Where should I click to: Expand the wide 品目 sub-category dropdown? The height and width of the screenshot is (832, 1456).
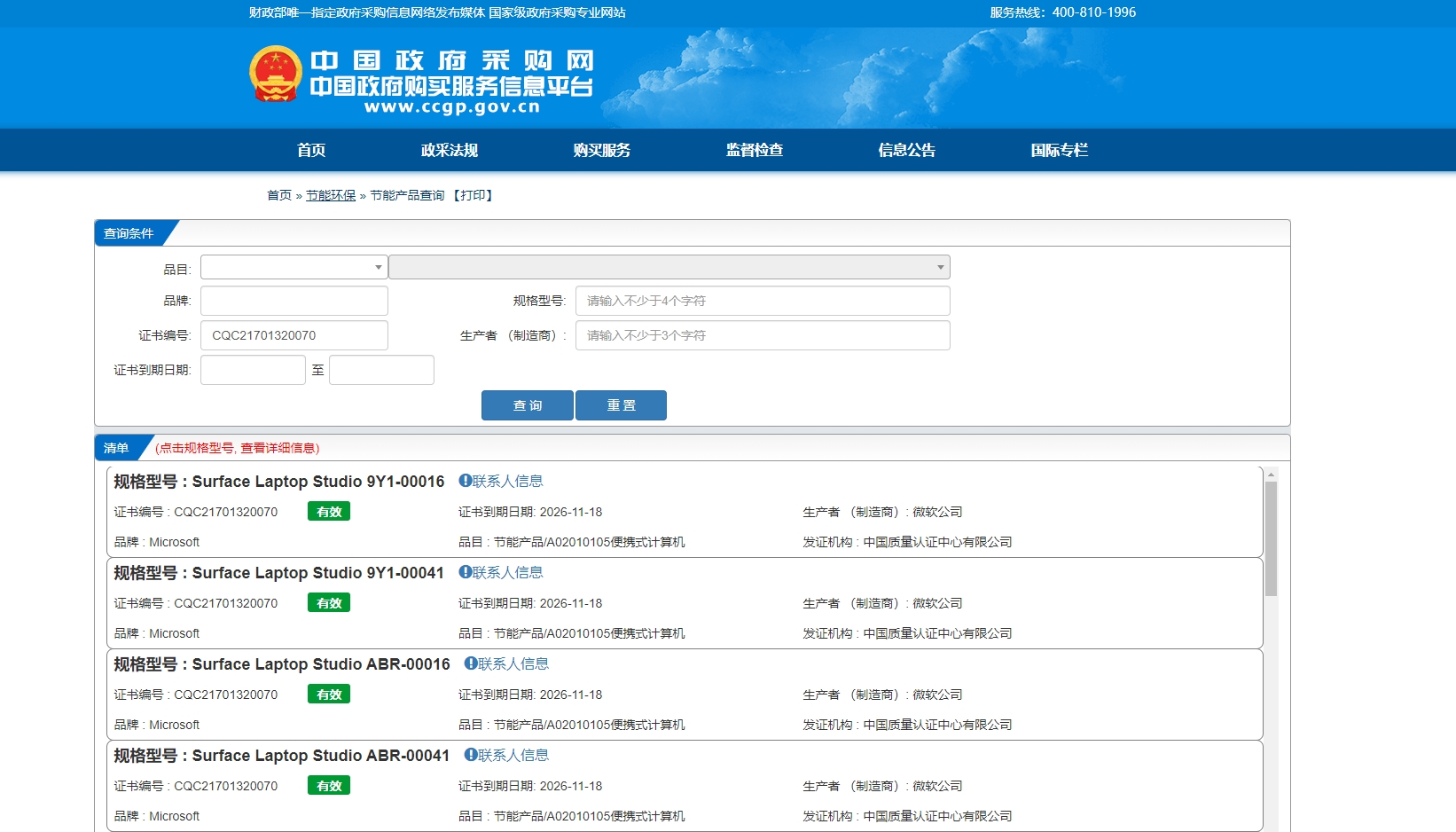click(669, 267)
